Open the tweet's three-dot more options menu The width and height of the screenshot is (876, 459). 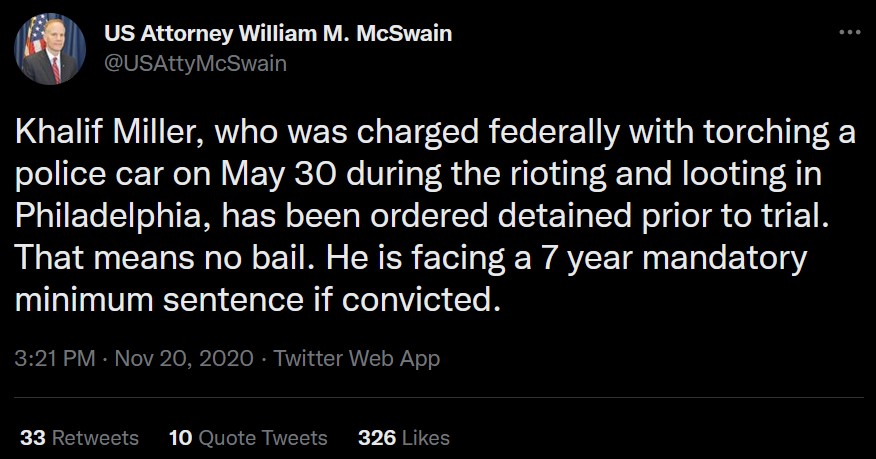849,33
